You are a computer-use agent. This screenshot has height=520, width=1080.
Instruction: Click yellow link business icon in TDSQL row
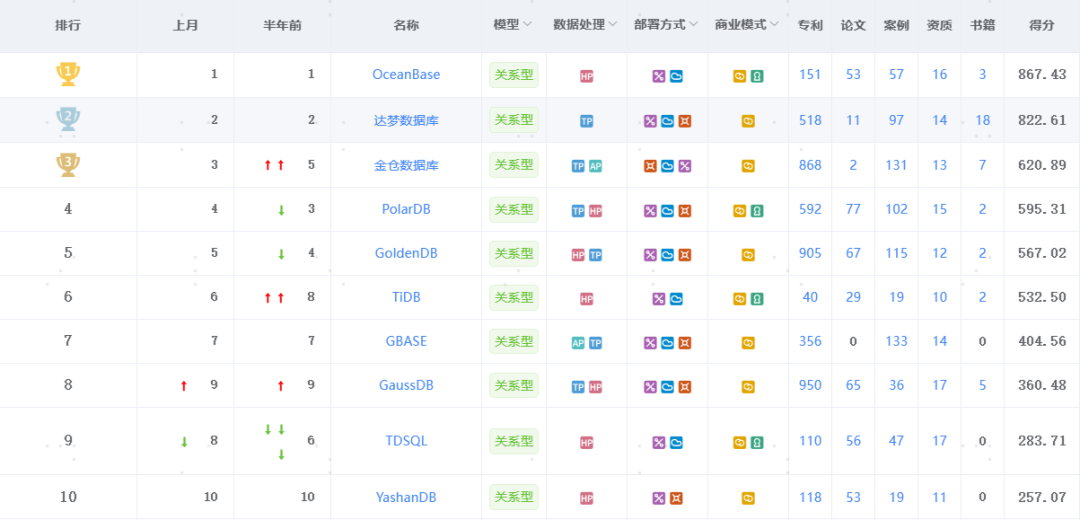[740, 442]
